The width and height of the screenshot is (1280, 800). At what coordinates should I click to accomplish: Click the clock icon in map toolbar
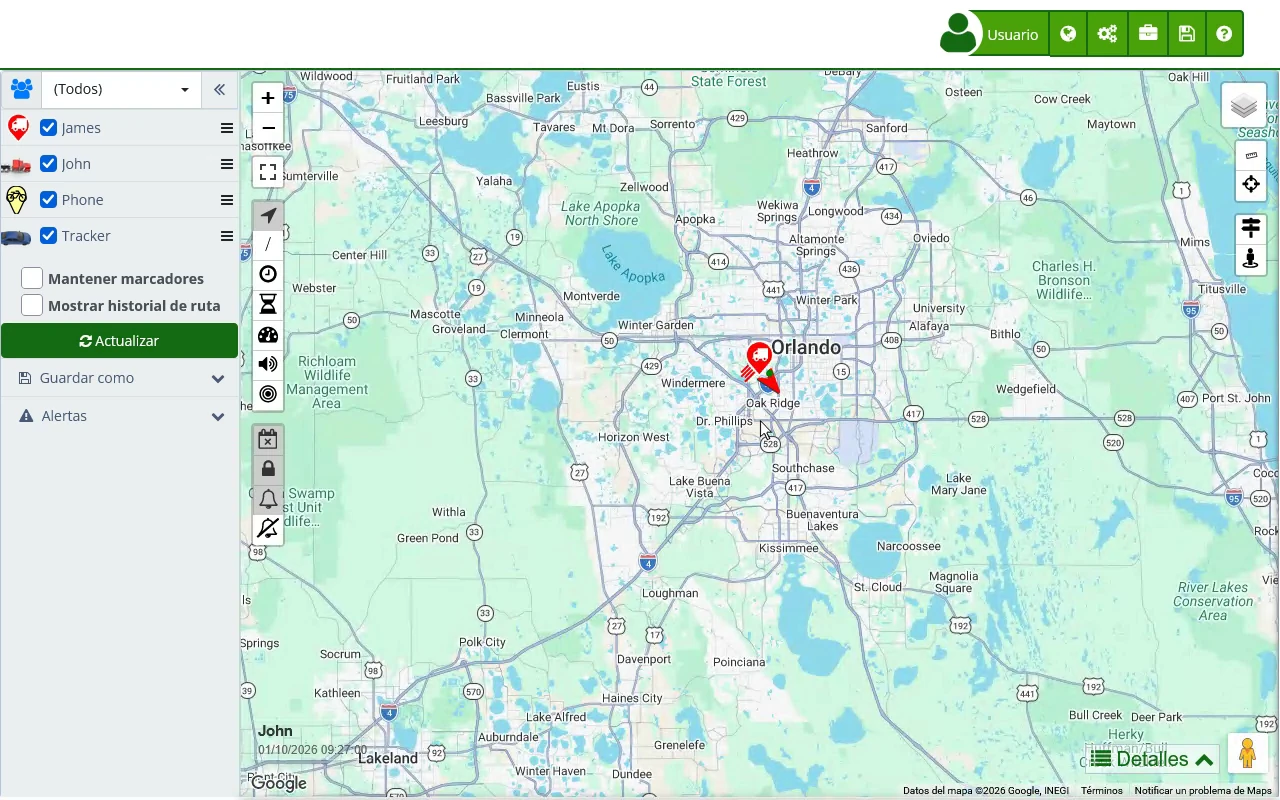click(268, 274)
